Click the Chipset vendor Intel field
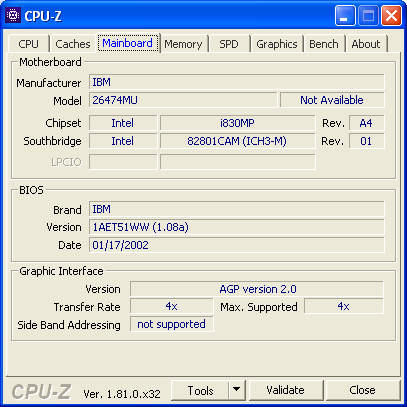Image resolution: width=407 pixels, height=407 pixels. click(123, 123)
